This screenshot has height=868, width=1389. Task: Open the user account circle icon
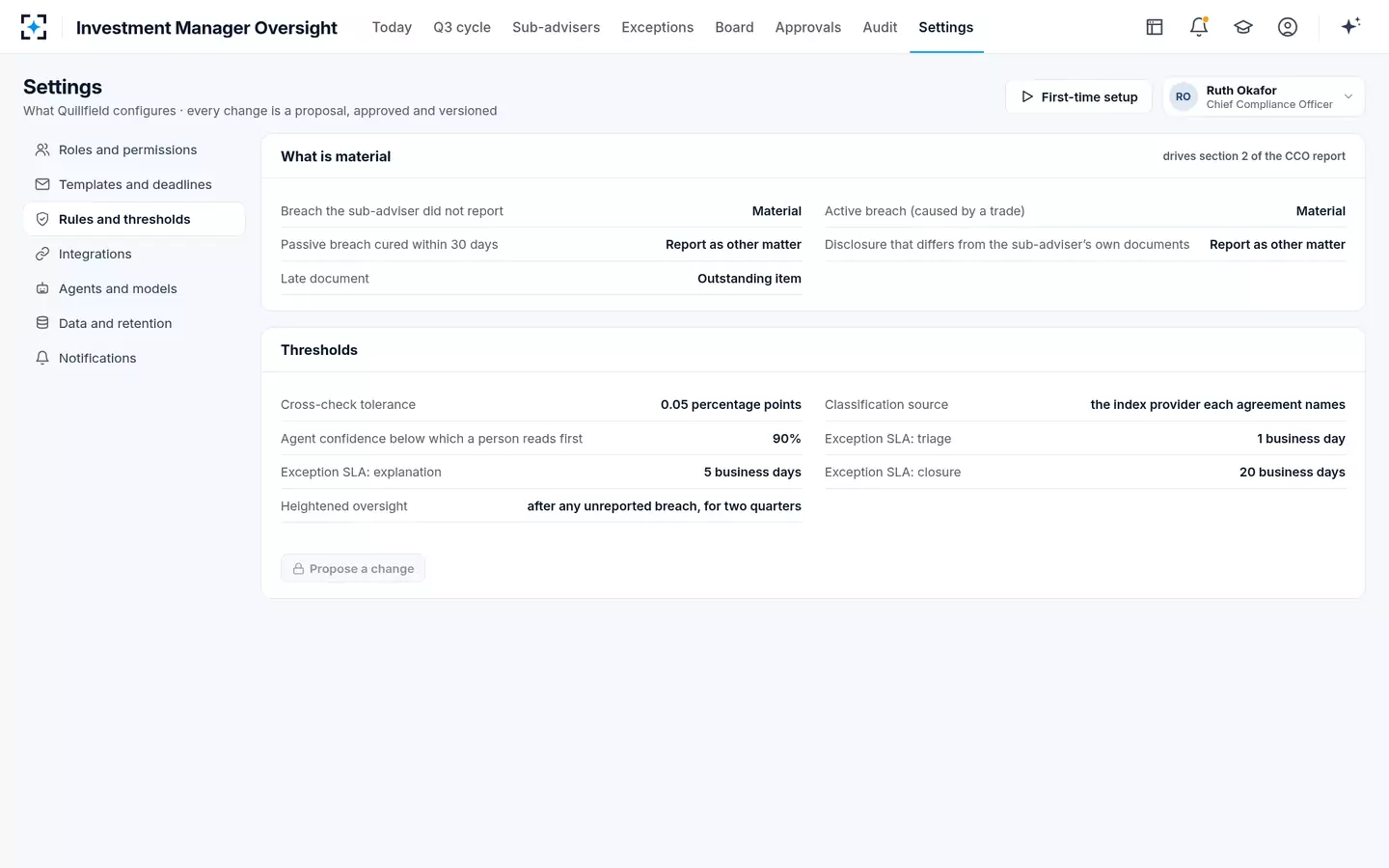click(1288, 27)
